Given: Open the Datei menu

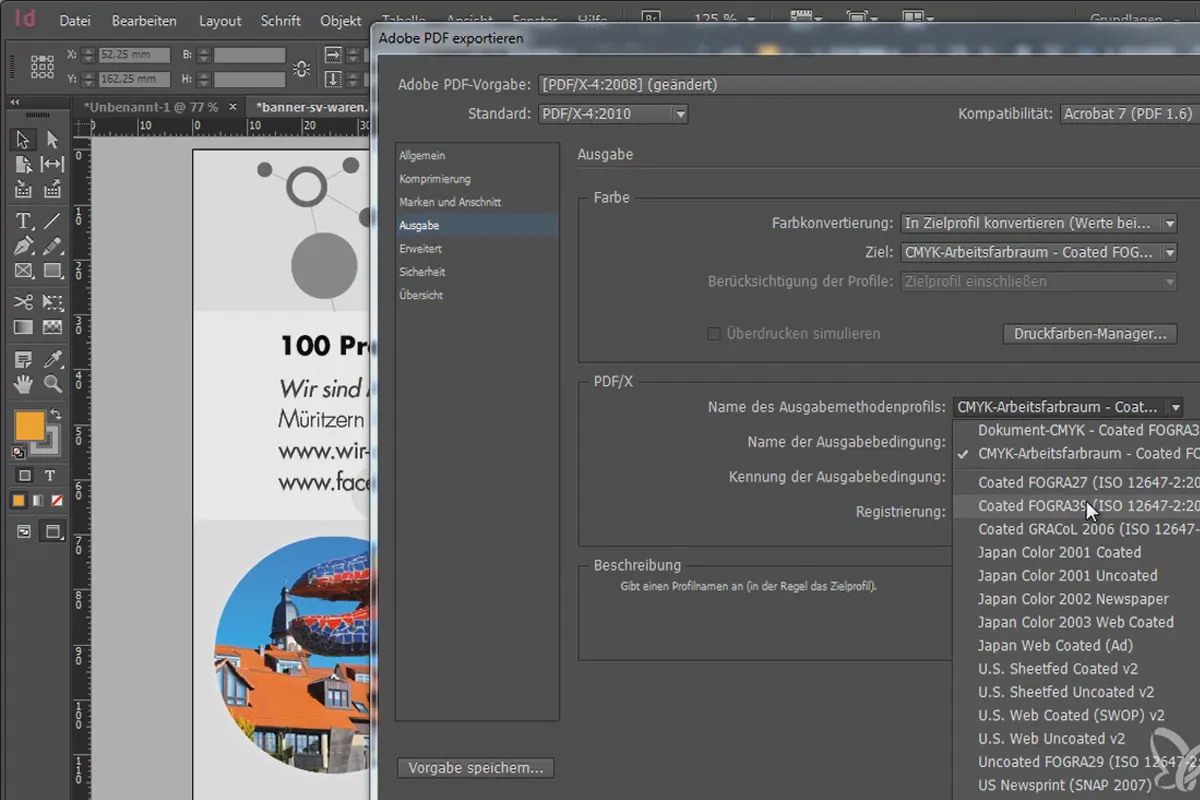Looking at the screenshot, I should click(x=76, y=20).
